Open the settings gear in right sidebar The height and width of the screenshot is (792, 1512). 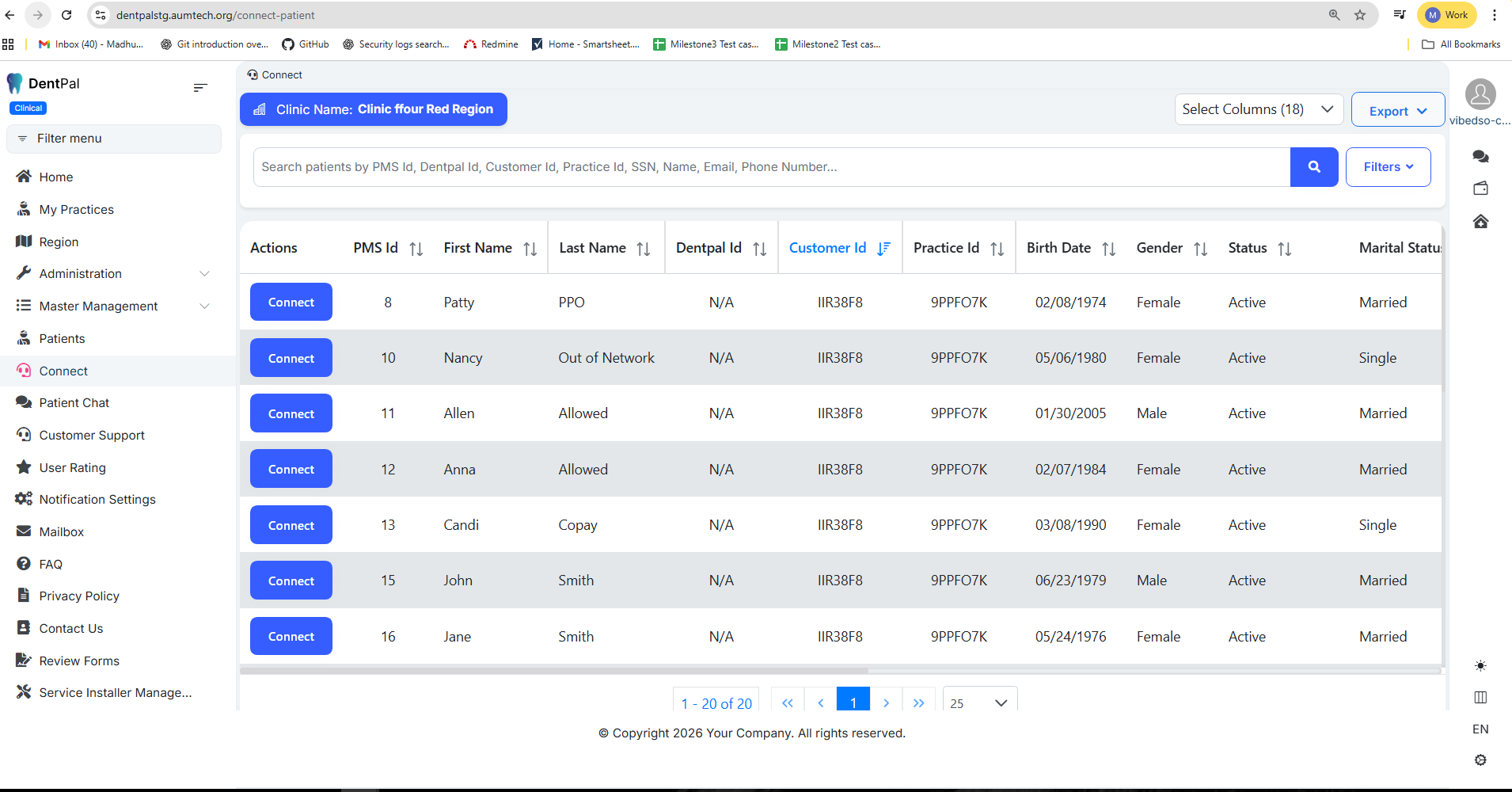point(1480,760)
